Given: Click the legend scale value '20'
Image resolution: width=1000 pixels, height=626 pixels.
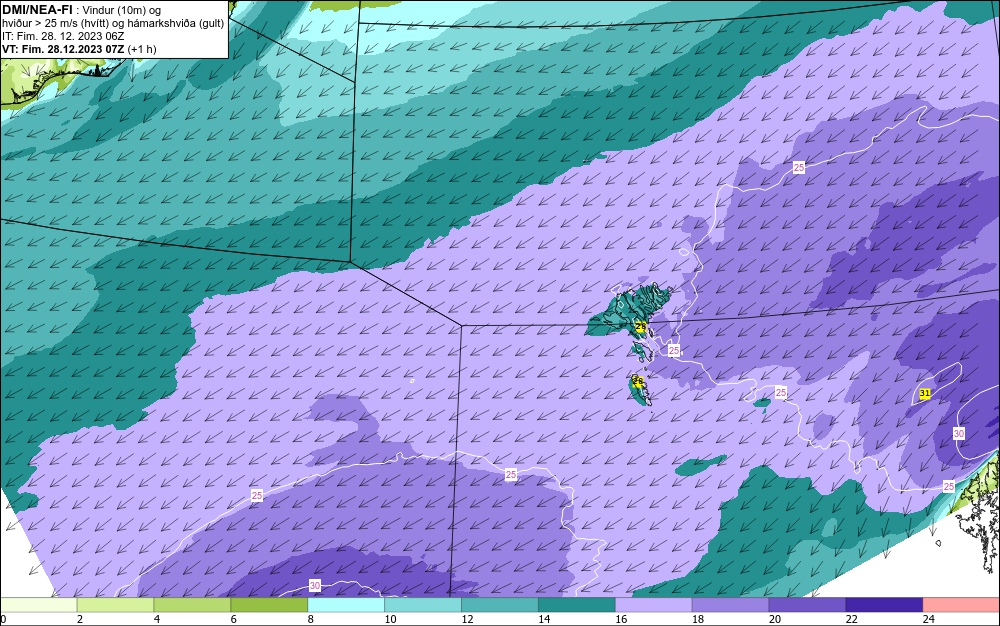Looking at the screenshot, I should coord(775,619).
